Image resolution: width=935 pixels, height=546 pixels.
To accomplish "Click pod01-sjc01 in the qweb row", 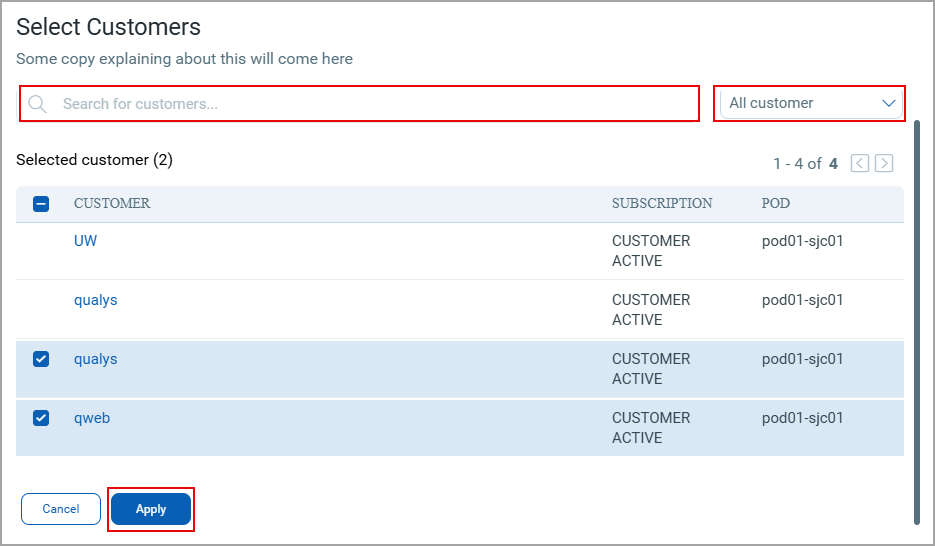I will coord(803,418).
